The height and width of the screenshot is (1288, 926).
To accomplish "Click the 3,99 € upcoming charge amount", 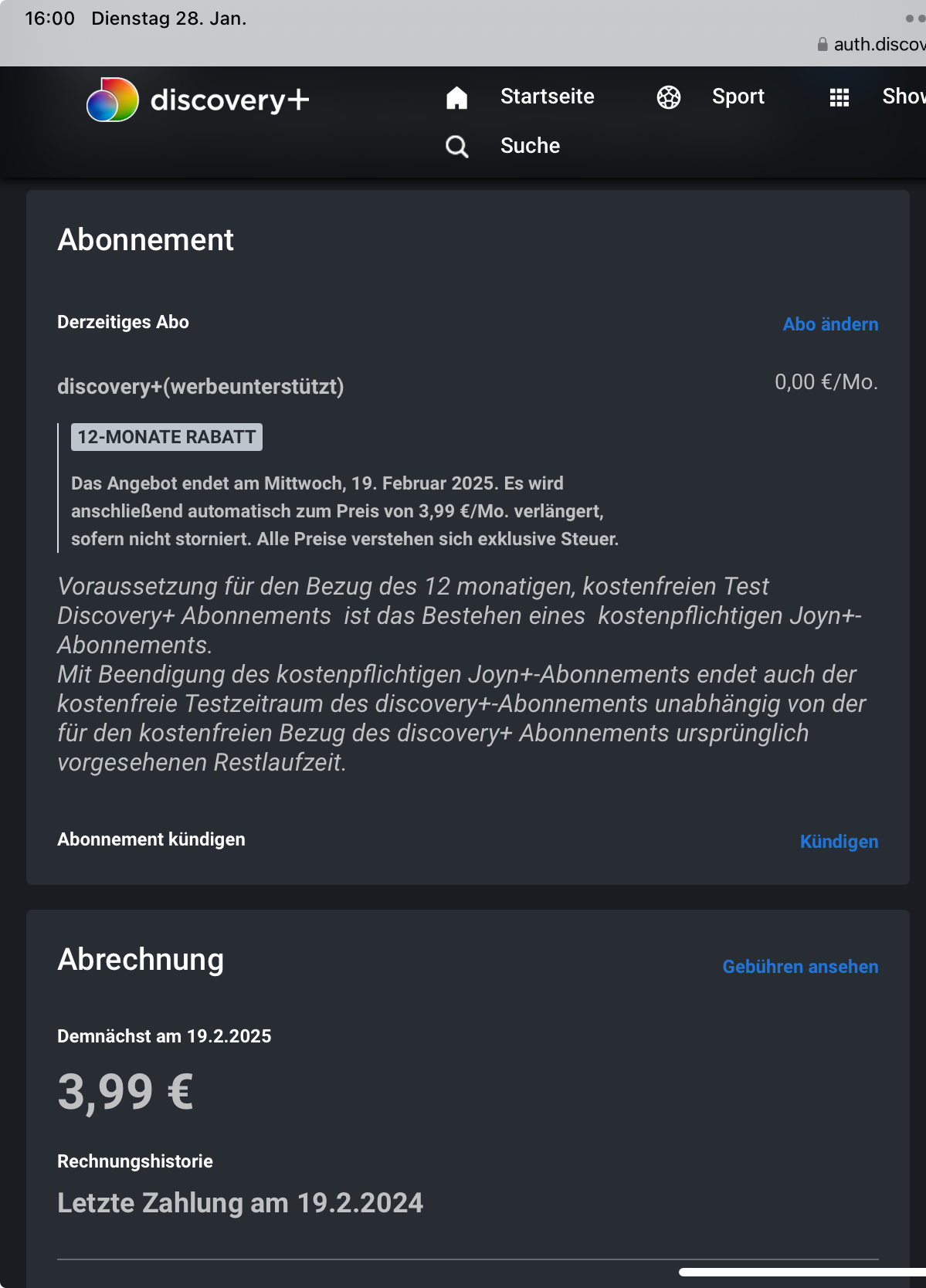I will 126,1092.
